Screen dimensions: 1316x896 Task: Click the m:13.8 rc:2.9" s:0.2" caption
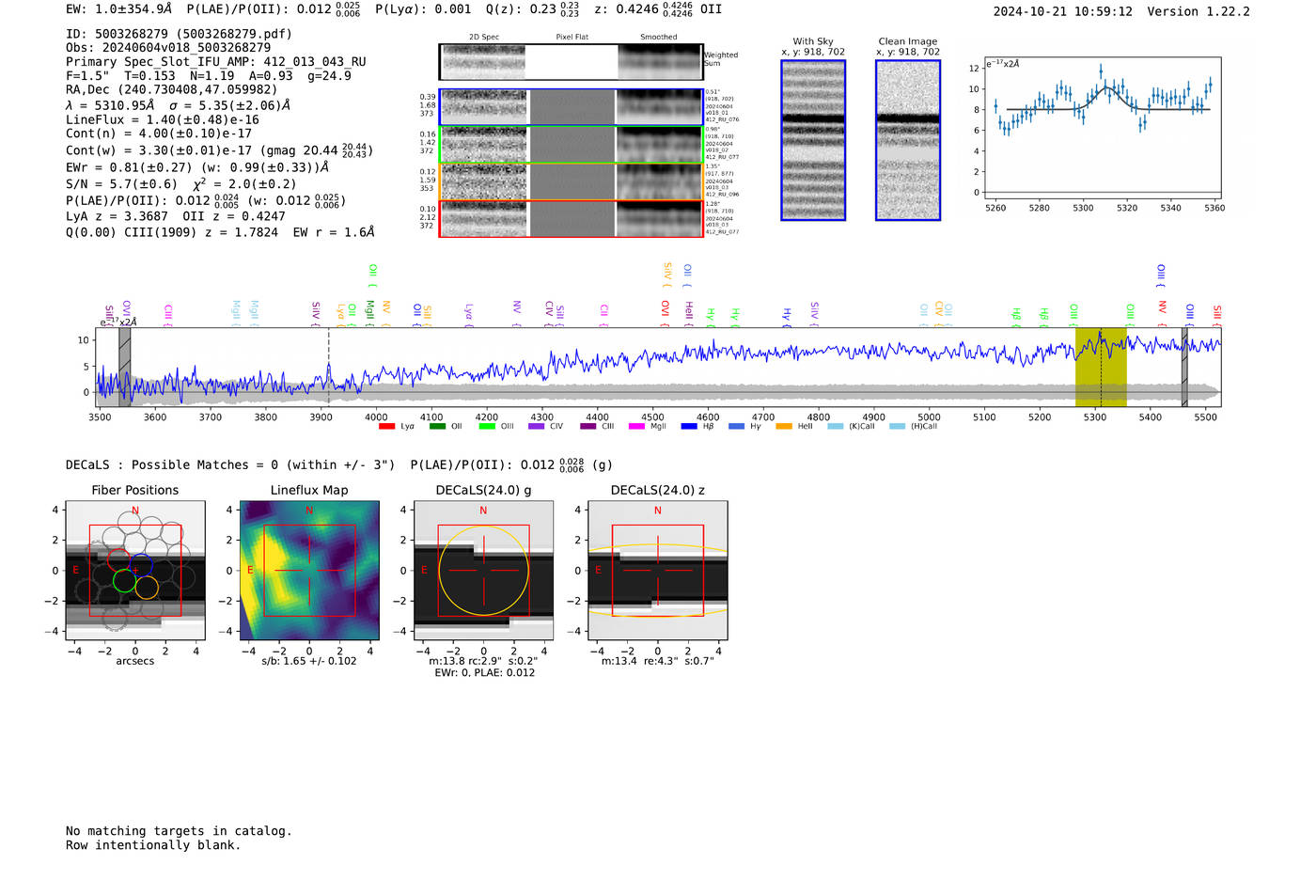pyautogui.click(x=483, y=661)
